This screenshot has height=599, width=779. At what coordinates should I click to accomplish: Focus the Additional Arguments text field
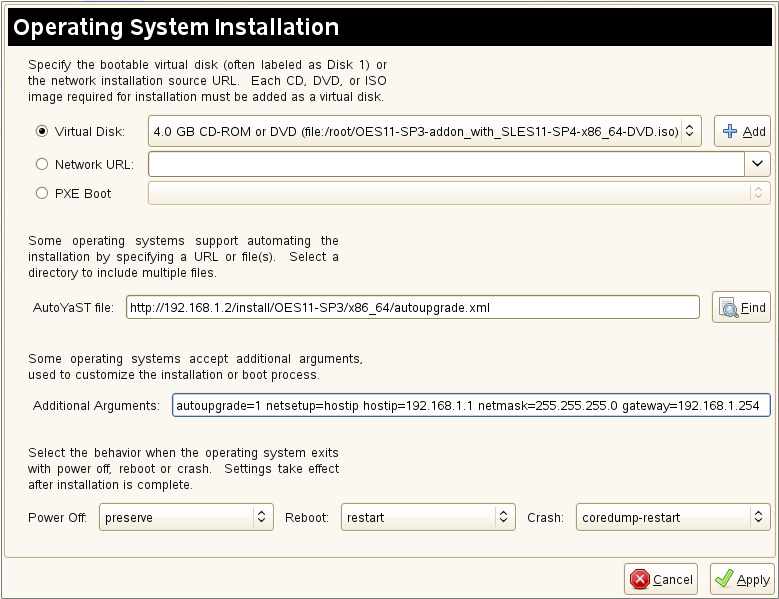[x=470, y=405]
